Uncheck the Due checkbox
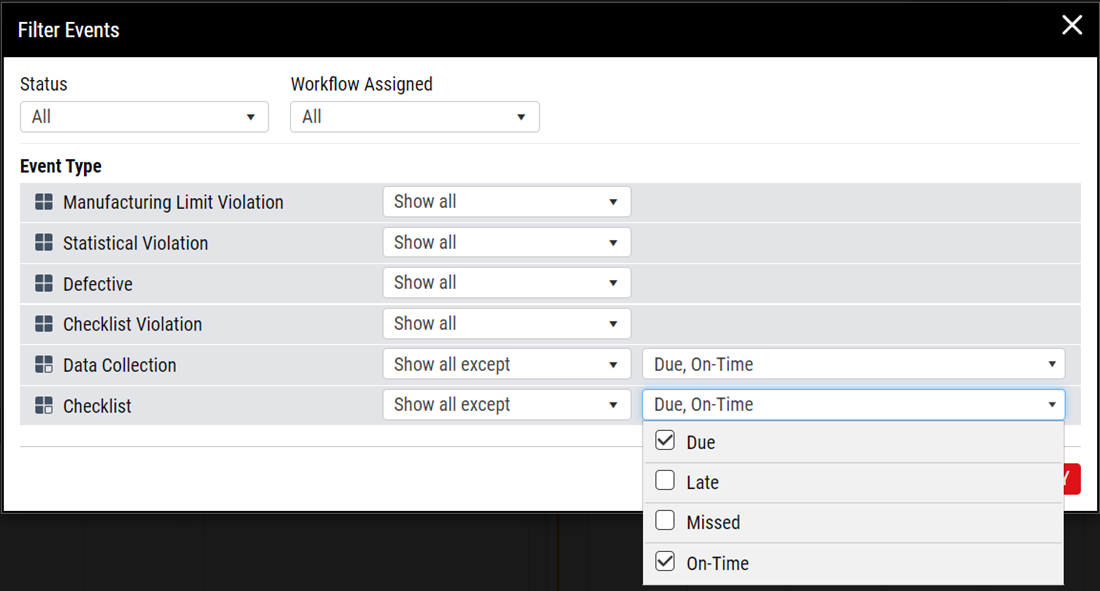Image resolution: width=1100 pixels, height=591 pixels. click(x=665, y=441)
